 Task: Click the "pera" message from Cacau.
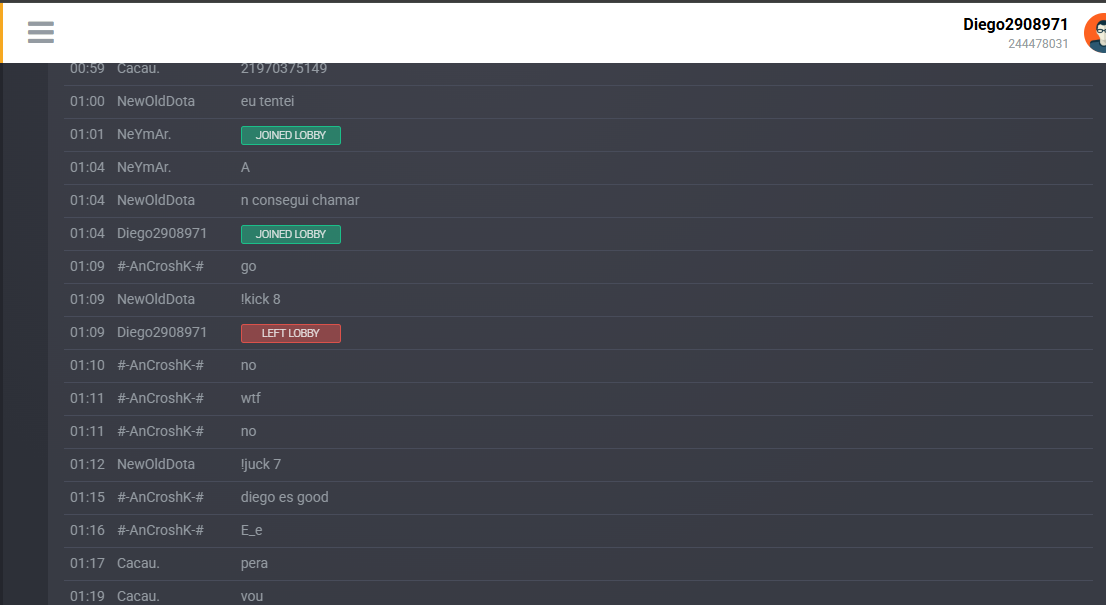click(x=254, y=563)
